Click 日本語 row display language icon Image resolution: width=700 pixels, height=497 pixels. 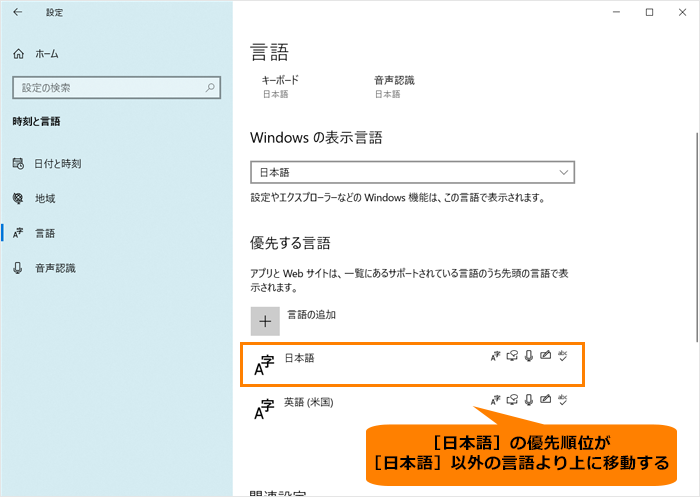(496, 356)
